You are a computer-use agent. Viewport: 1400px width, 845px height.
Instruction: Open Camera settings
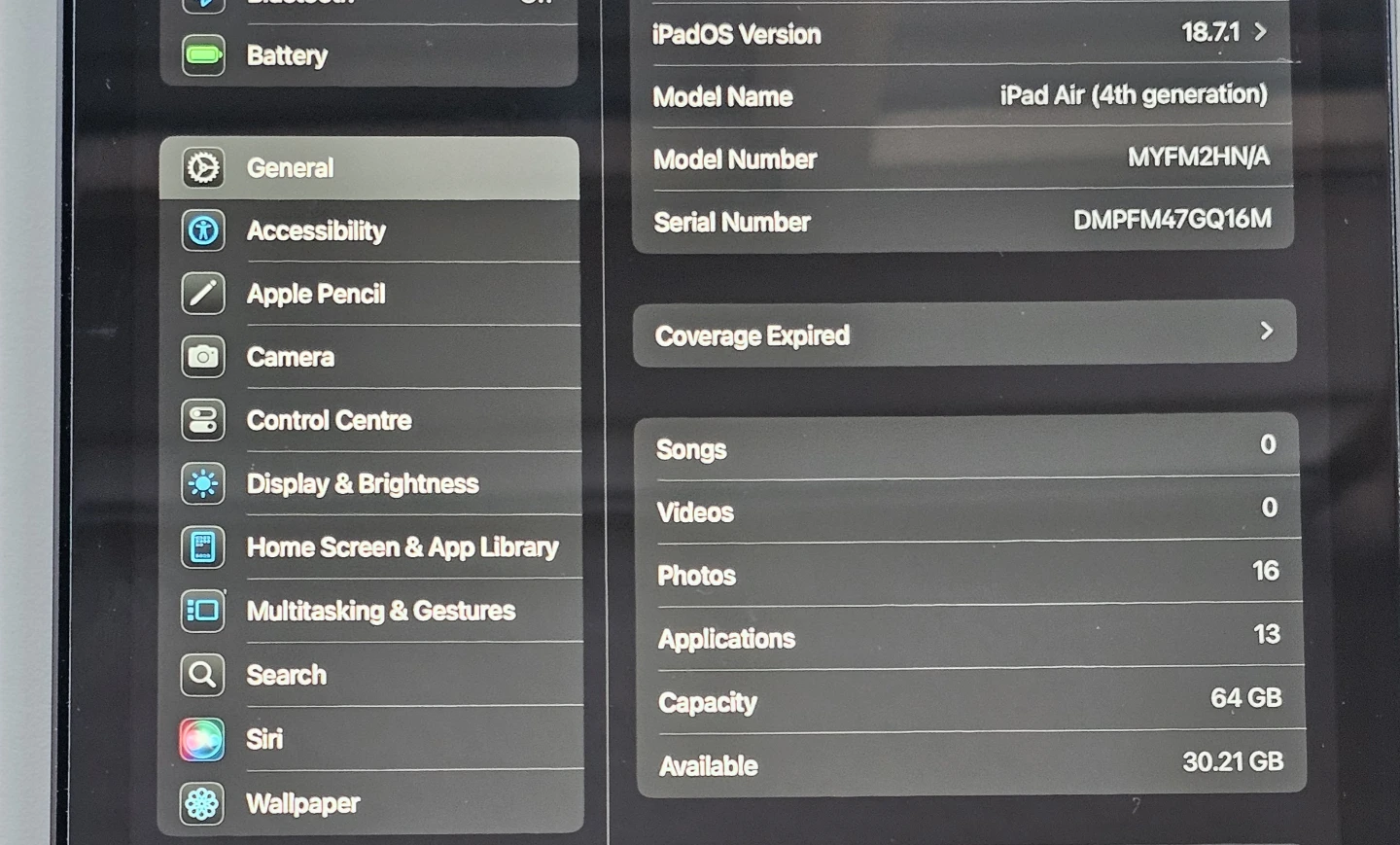click(x=370, y=357)
